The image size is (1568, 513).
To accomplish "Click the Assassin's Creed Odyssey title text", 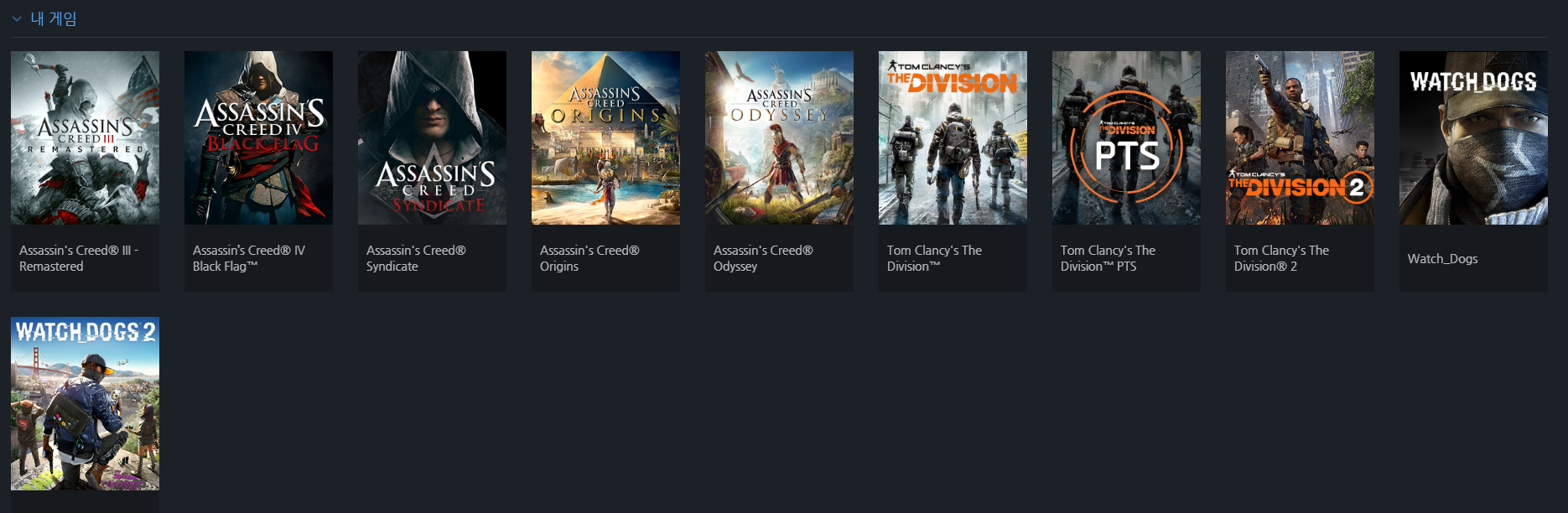I will tap(763, 258).
